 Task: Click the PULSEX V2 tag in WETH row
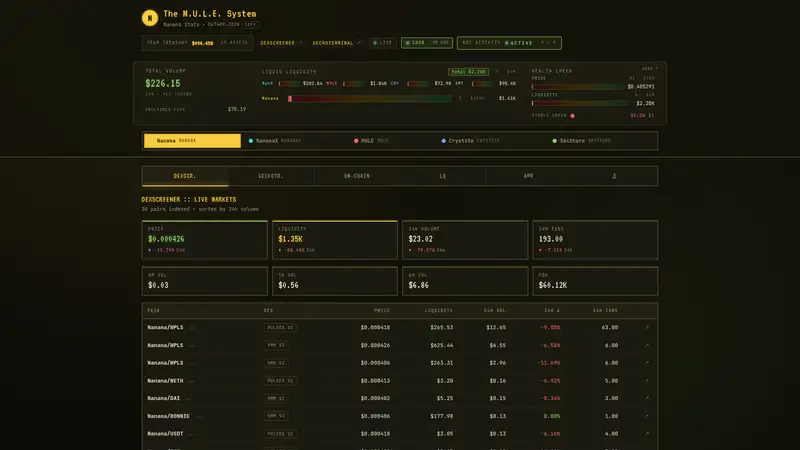point(281,381)
